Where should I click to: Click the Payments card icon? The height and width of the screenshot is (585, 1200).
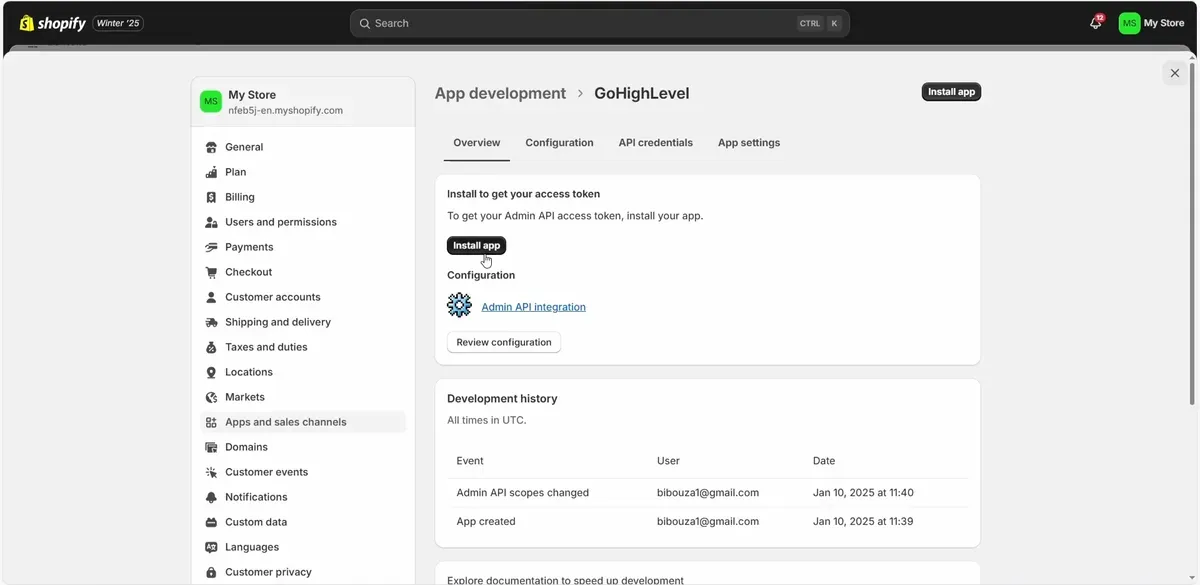(x=211, y=247)
